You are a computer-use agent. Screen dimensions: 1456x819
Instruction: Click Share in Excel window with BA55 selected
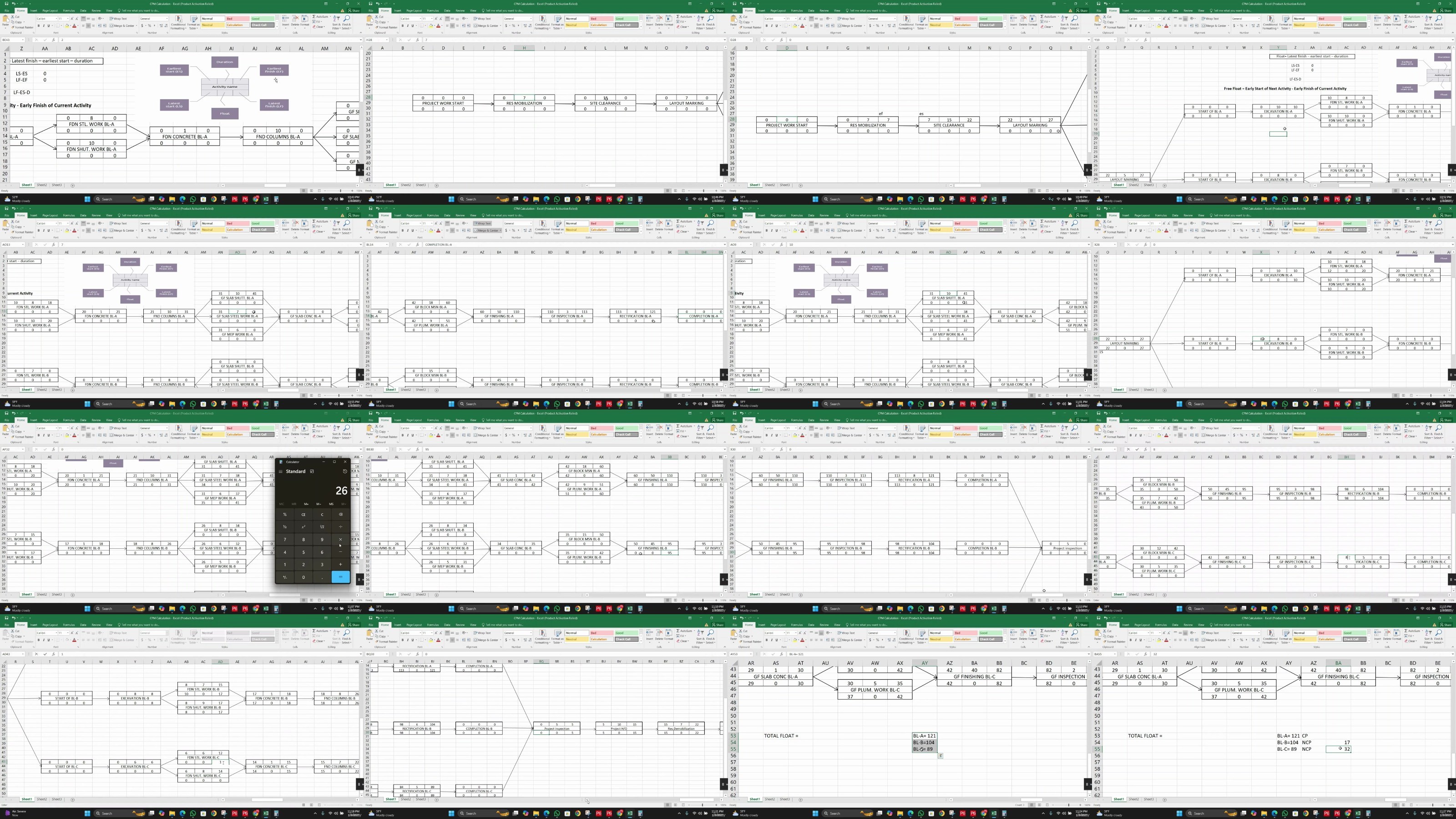[1446, 625]
